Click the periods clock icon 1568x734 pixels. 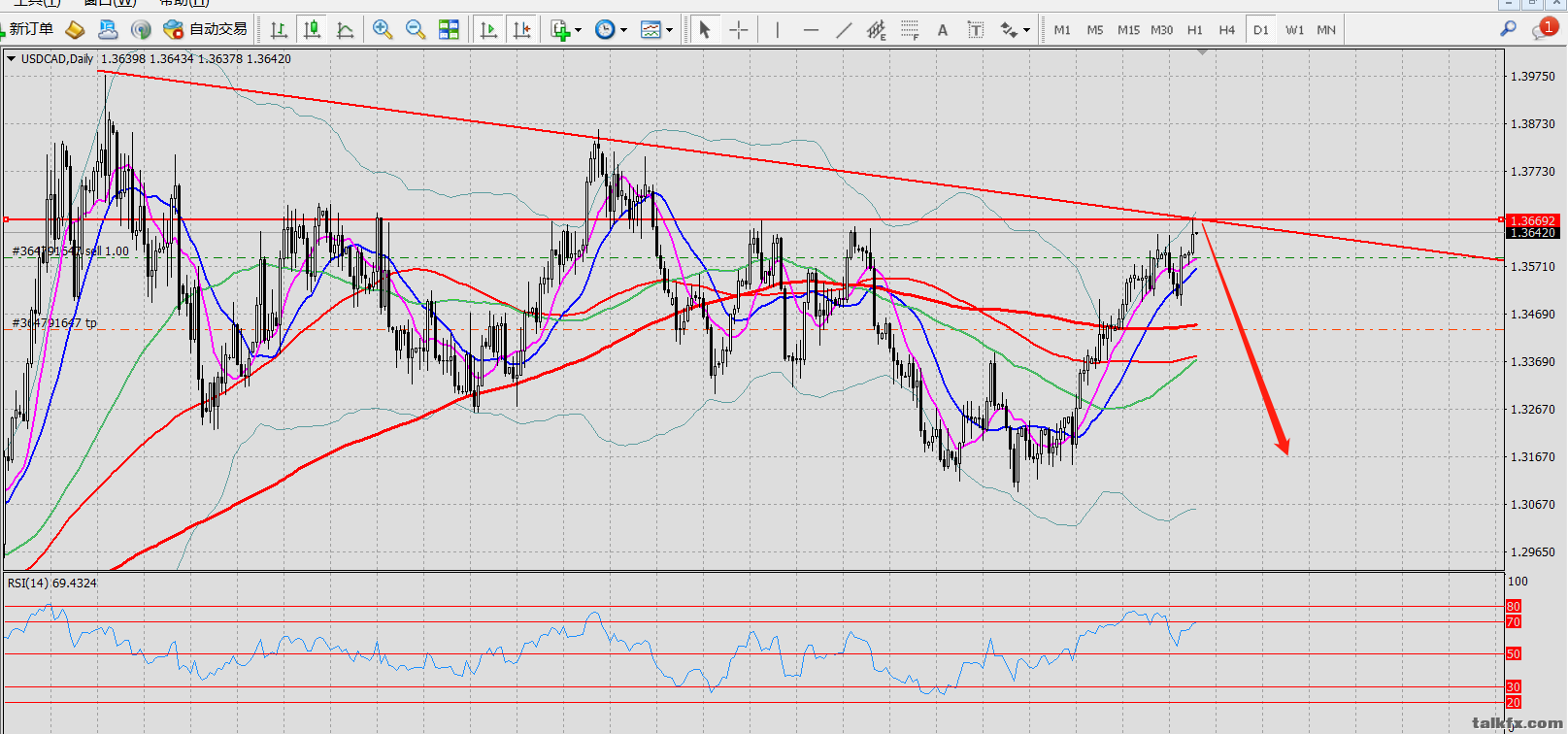point(605,29)
